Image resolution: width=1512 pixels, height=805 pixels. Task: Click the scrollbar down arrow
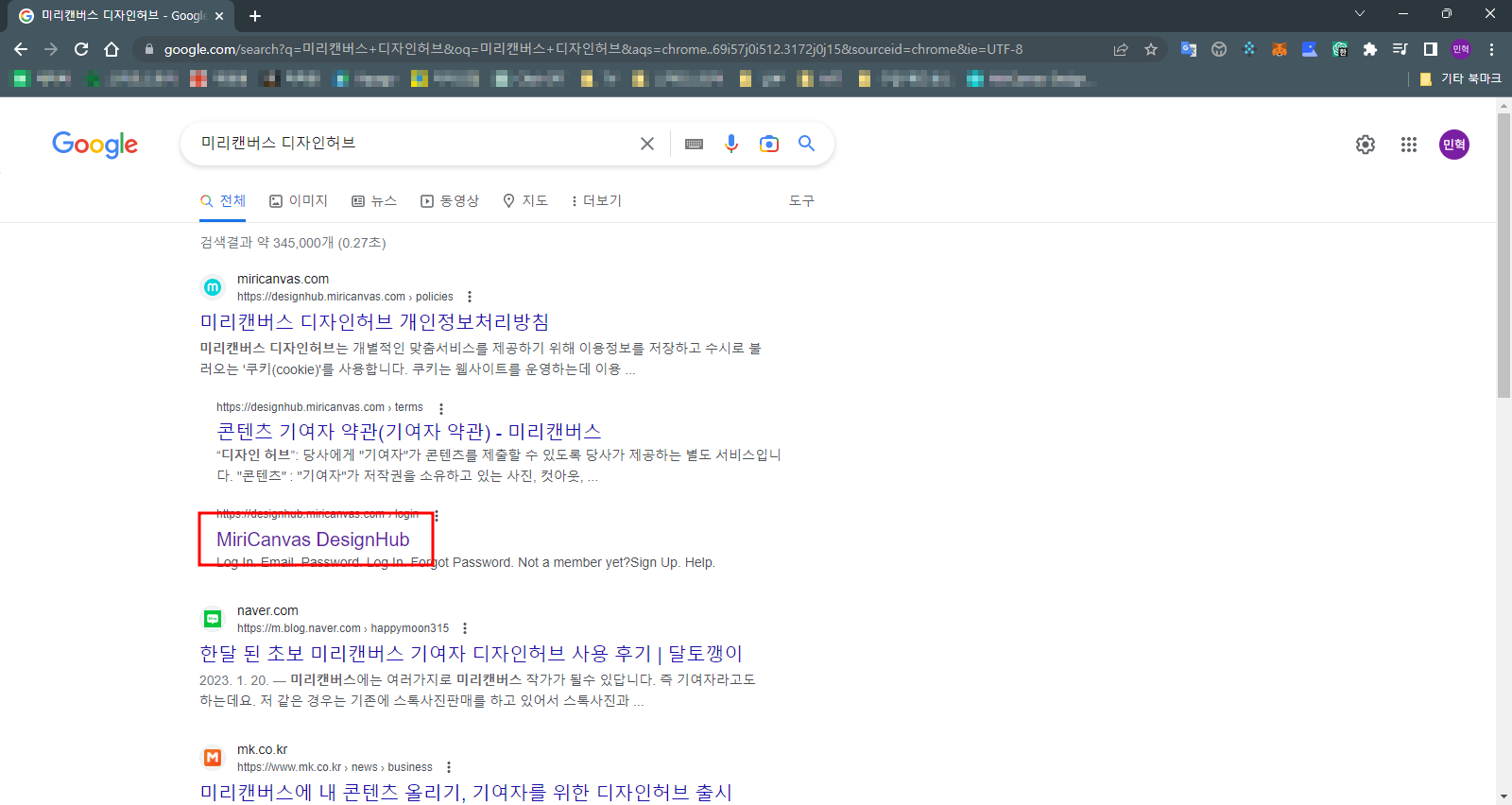[x=1503, y=796]
